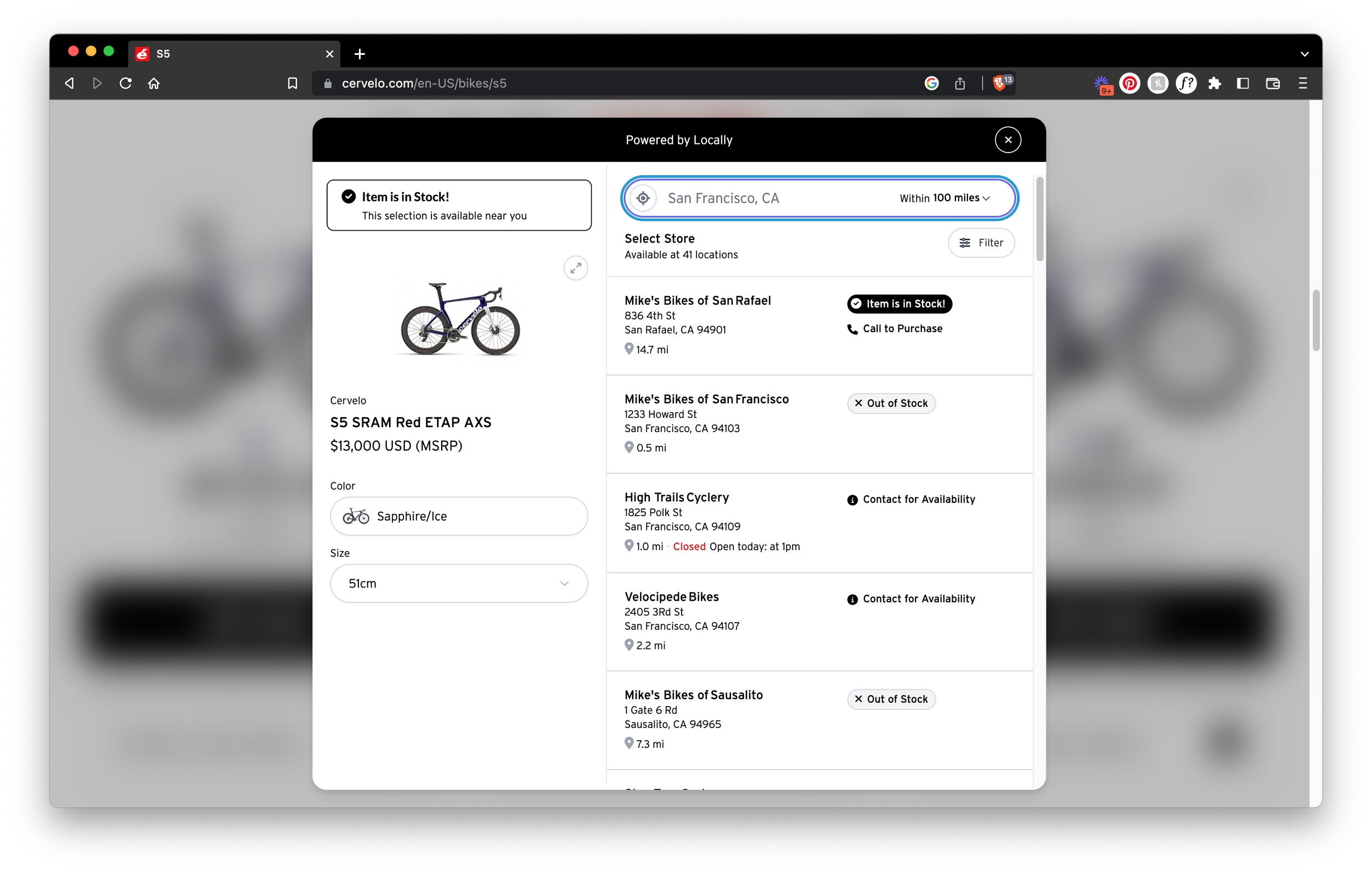The width and height of the screenshot is (1372, 873).
Task: Expand the tab list chevron in title bar
Action: click(x=1304, y=54)
